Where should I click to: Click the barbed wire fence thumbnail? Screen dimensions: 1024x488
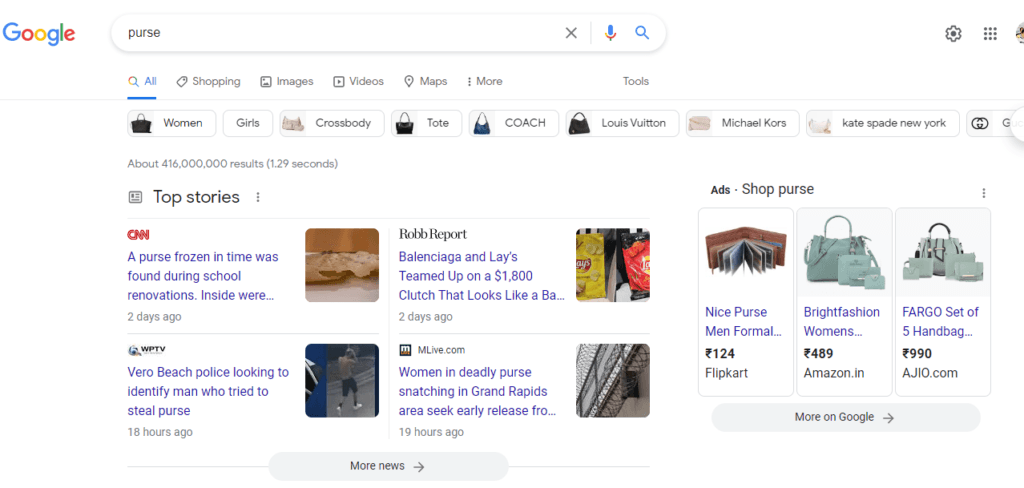(x=613, y=381)
